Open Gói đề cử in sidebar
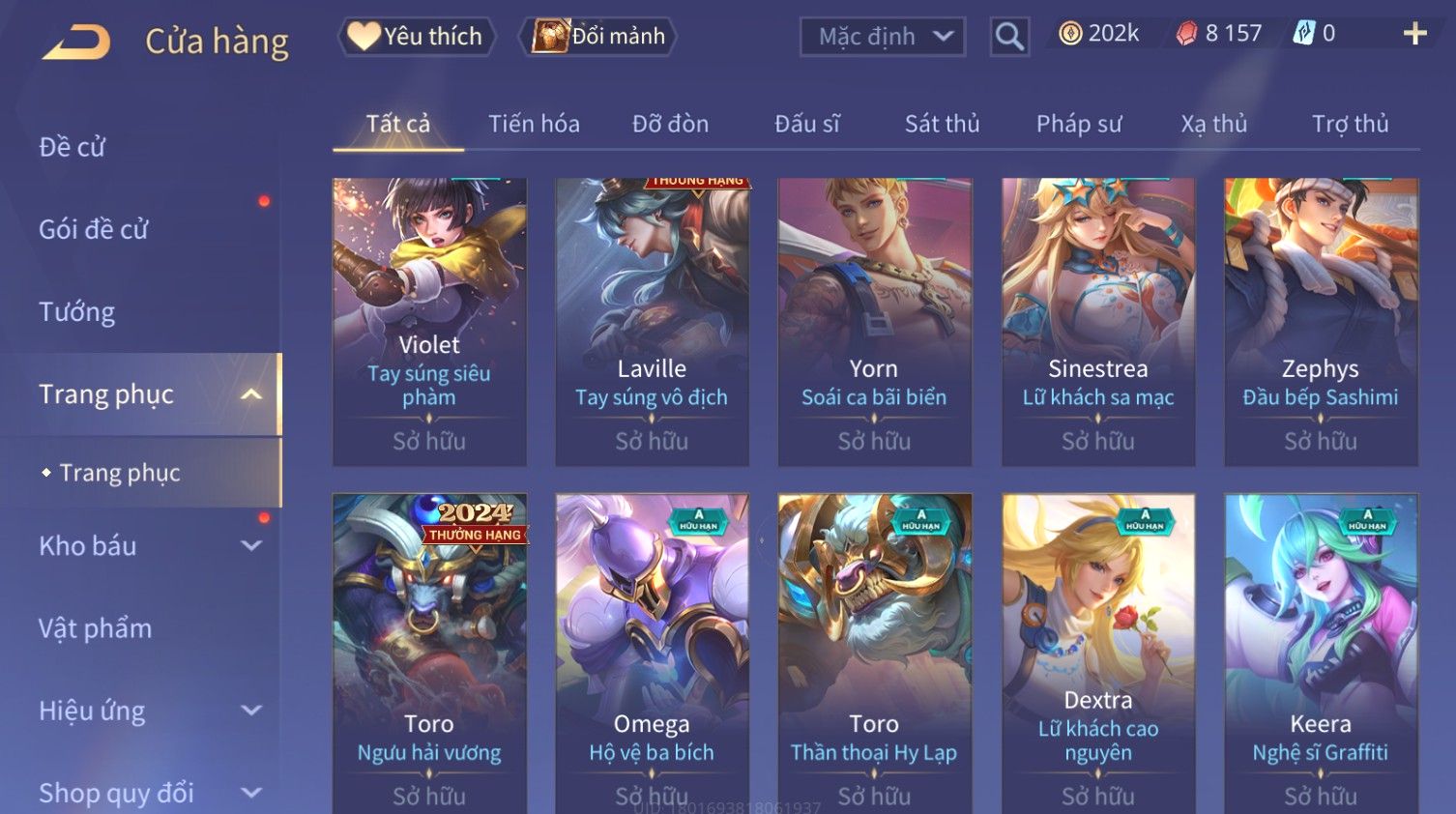1456x814 pixels. pos(94,229)
